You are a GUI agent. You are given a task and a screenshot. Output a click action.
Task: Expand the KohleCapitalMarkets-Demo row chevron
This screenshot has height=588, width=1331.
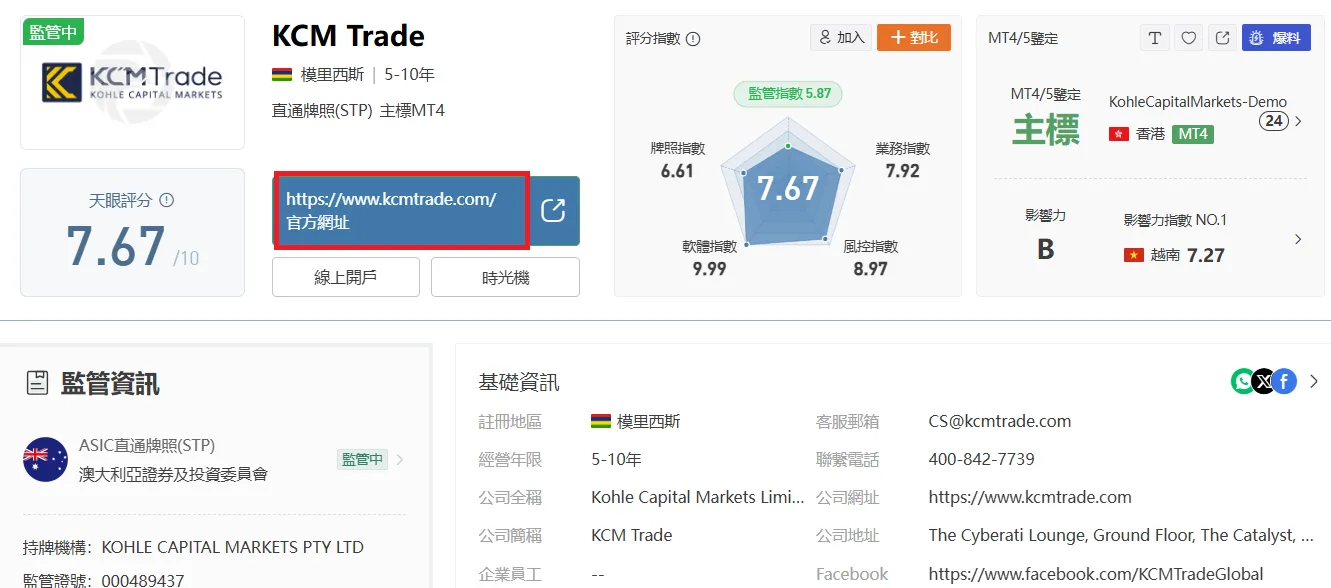[1298, 122]
